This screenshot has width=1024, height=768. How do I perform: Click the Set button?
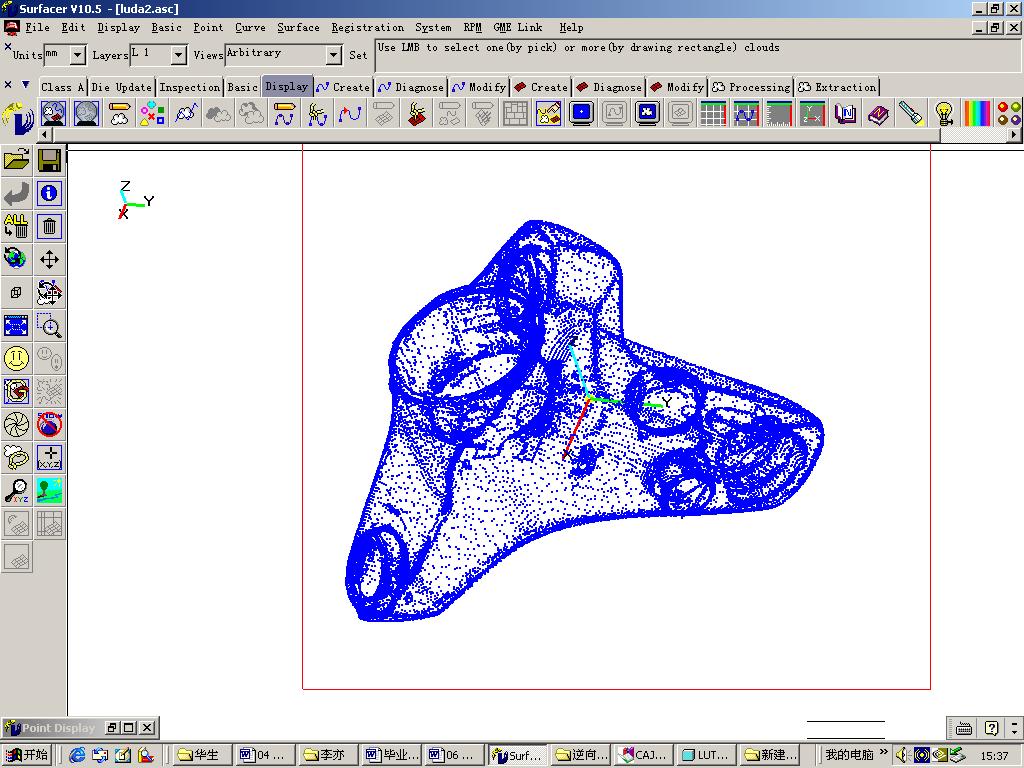click(358, 56)
